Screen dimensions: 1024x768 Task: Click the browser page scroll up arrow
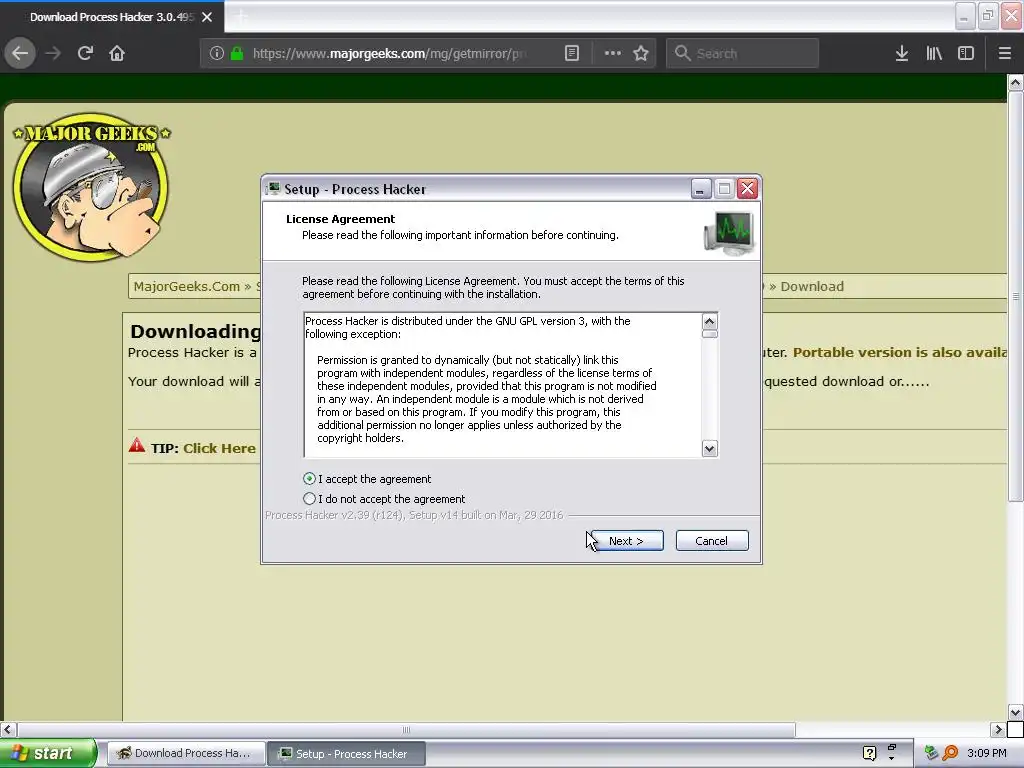[x=1015, y=83]
